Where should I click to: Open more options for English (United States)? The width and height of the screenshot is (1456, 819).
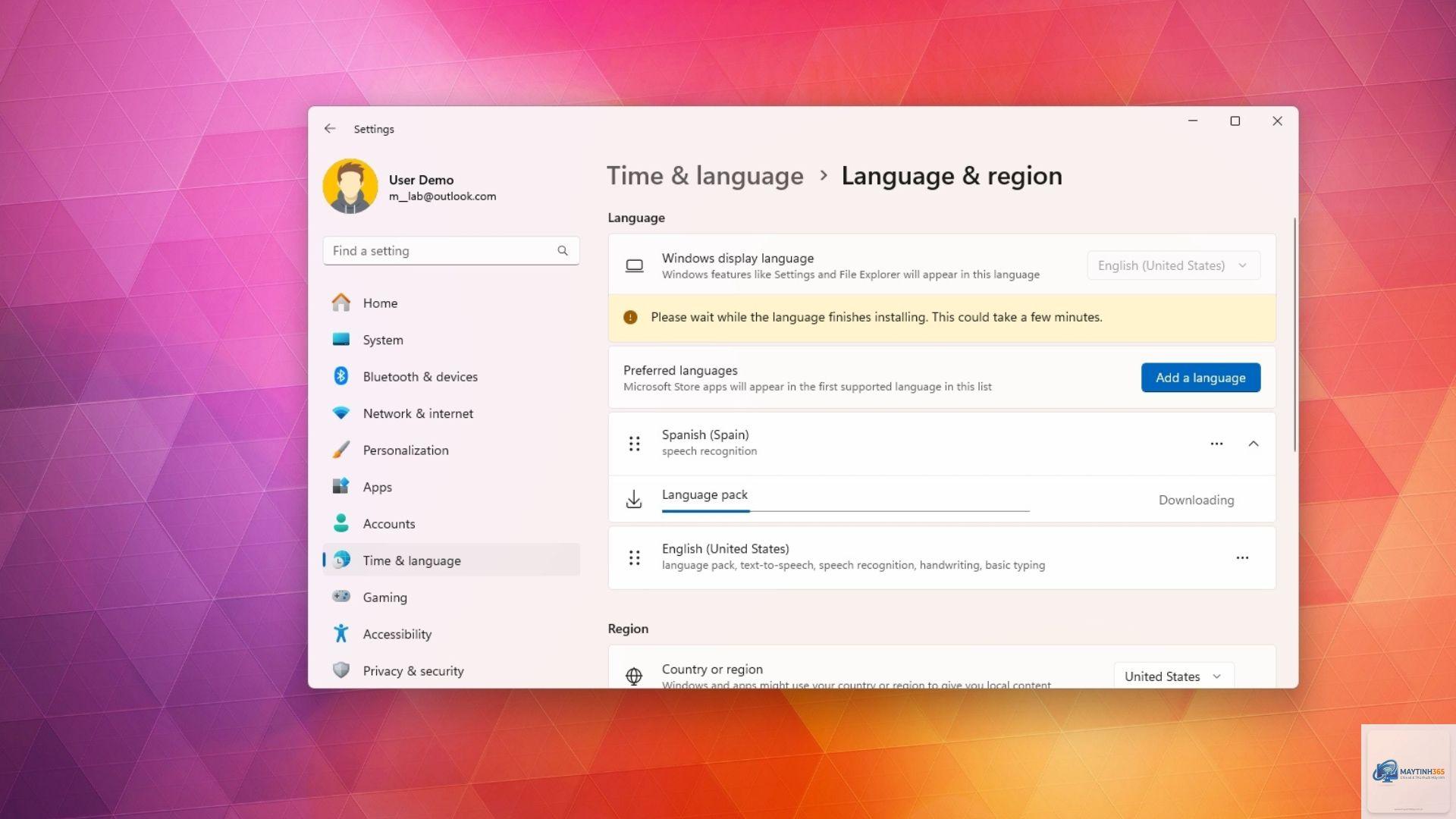click(1242, 557)
